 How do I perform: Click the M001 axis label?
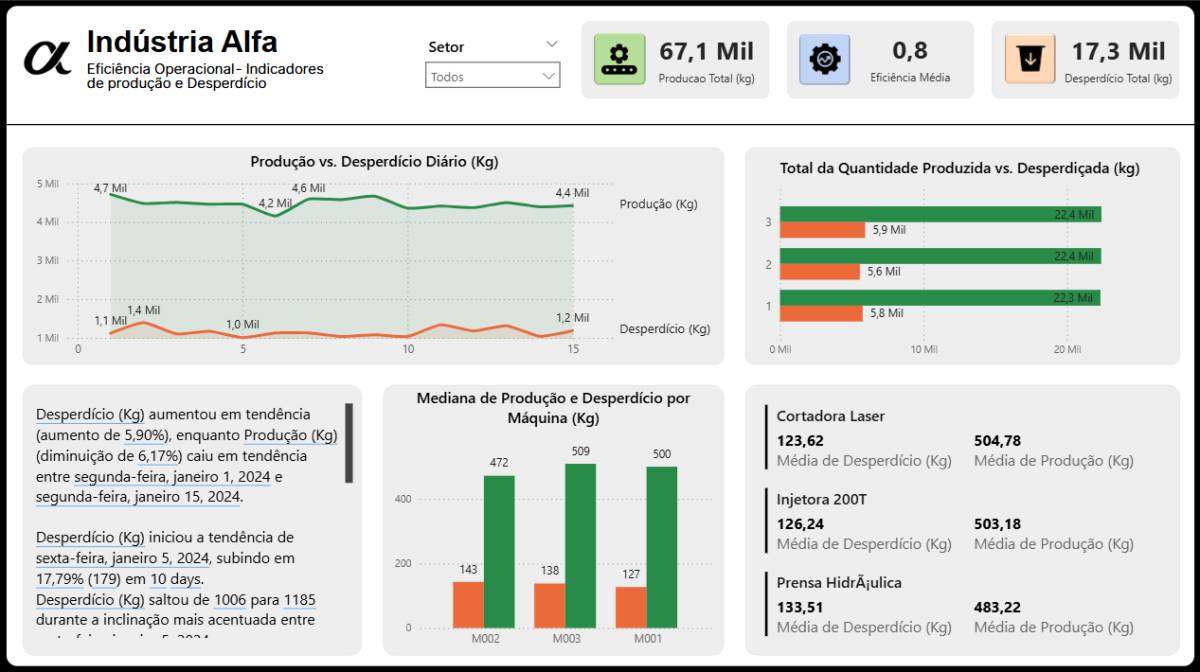646,637
